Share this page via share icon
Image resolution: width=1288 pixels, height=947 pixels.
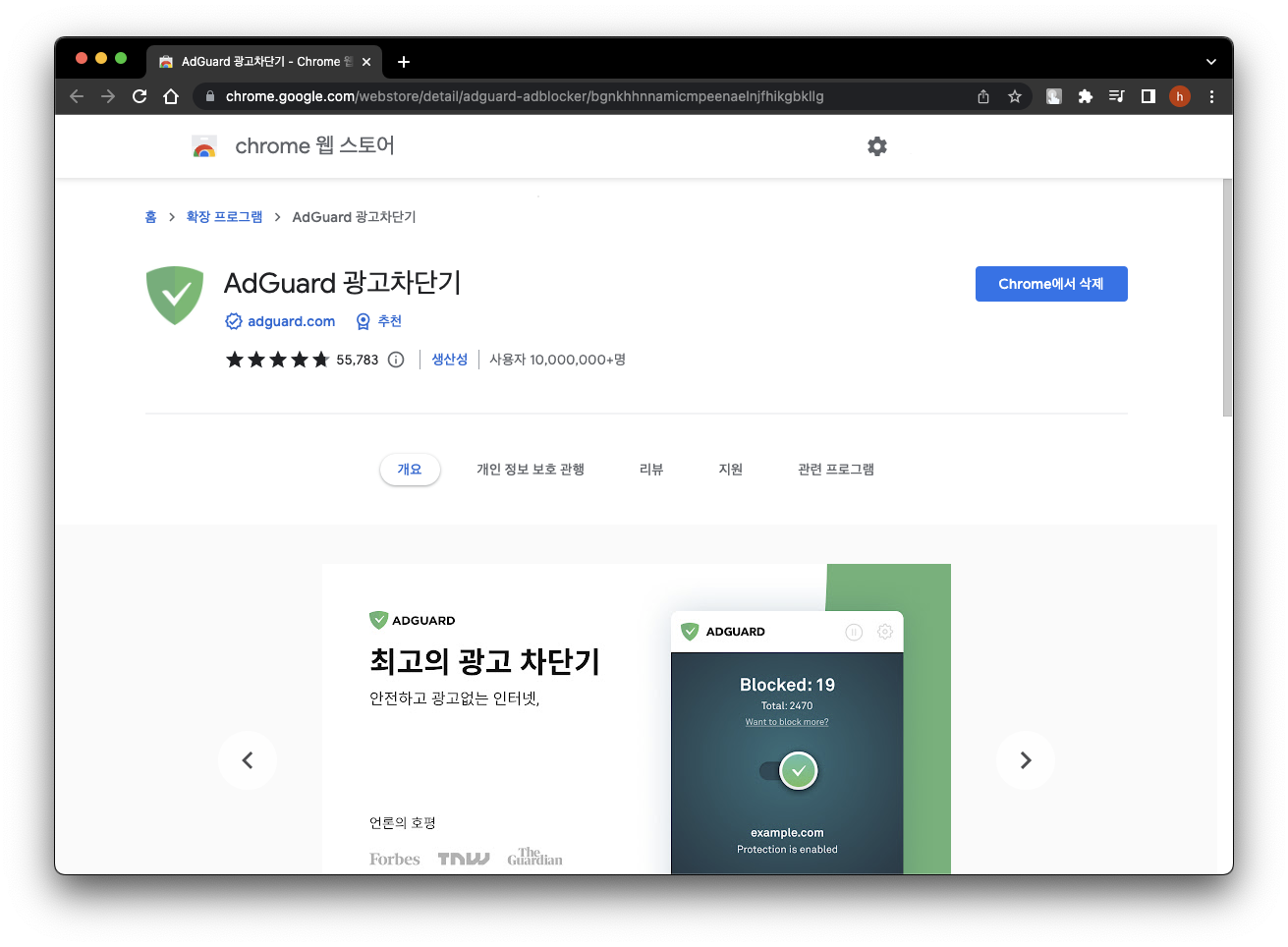(983, 96)
